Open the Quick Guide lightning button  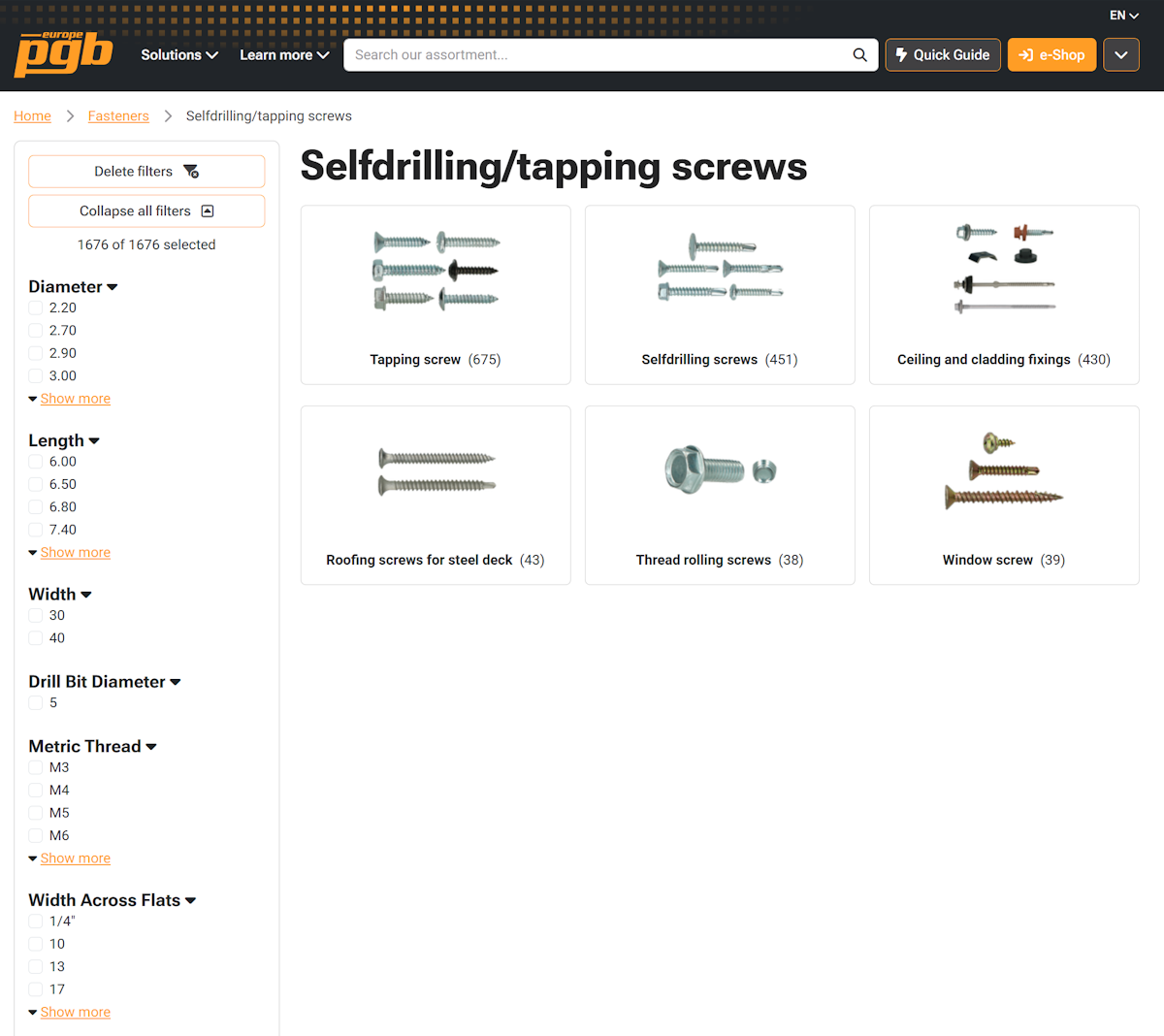coord(943,55)
